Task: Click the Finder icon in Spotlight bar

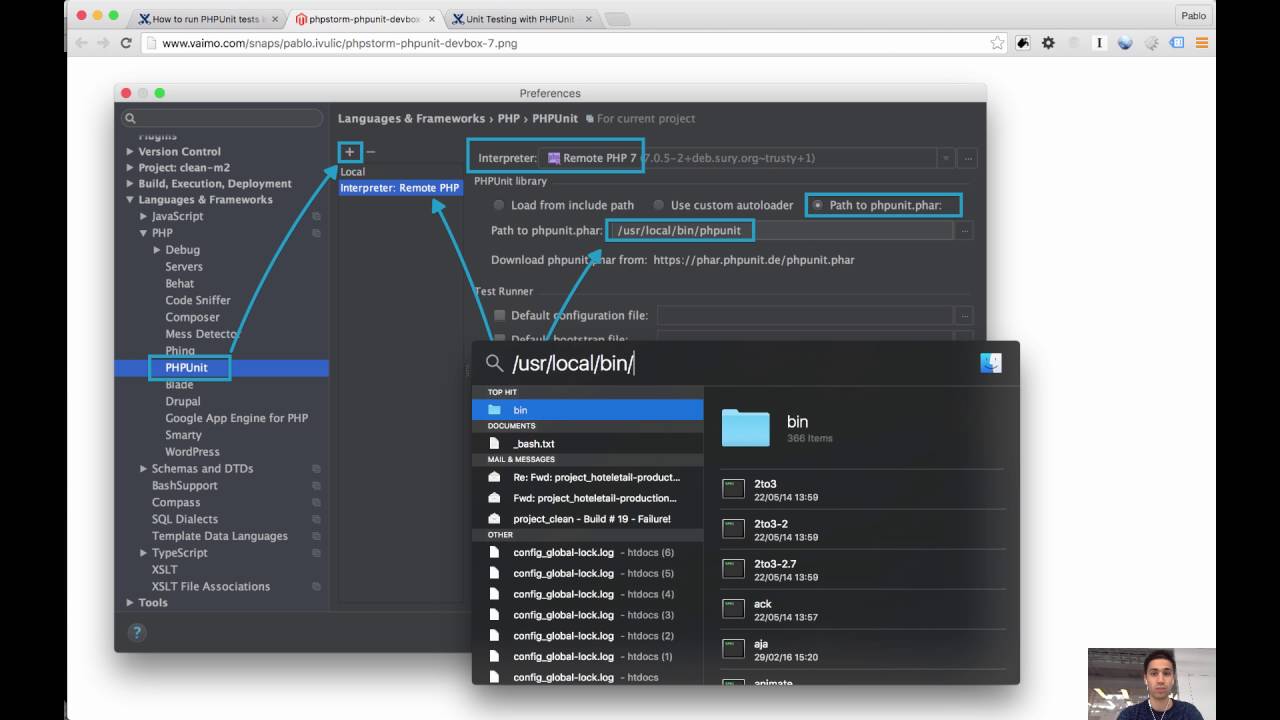Action: coord(991,363)
